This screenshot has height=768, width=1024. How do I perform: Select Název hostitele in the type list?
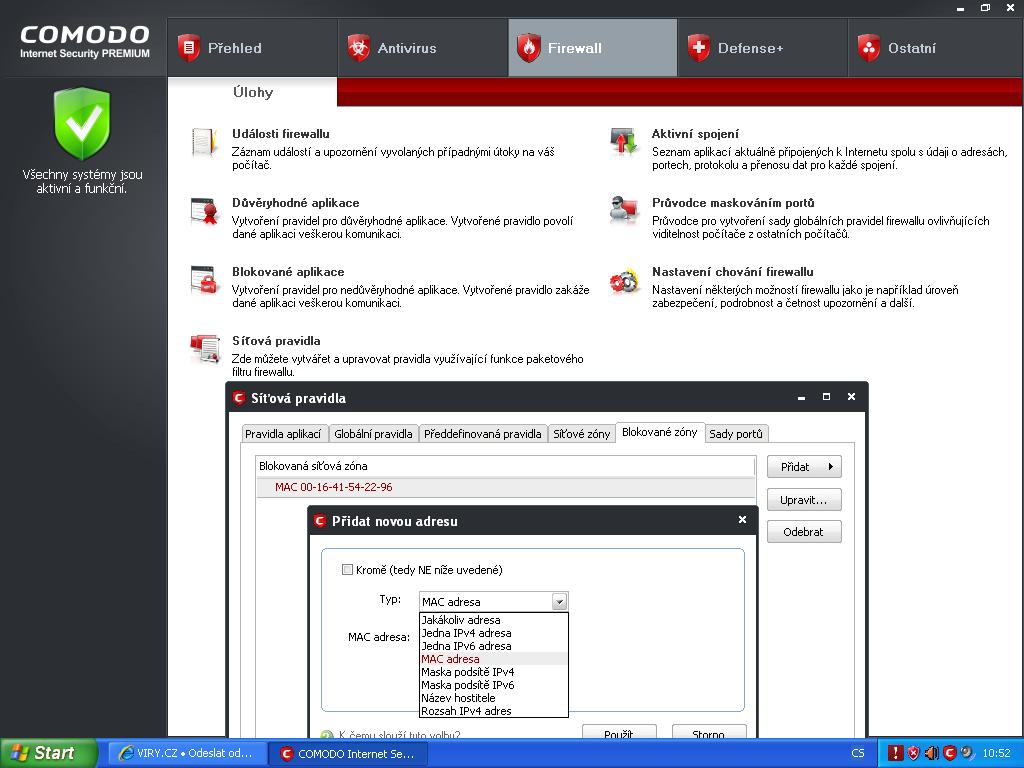[458, 698]
